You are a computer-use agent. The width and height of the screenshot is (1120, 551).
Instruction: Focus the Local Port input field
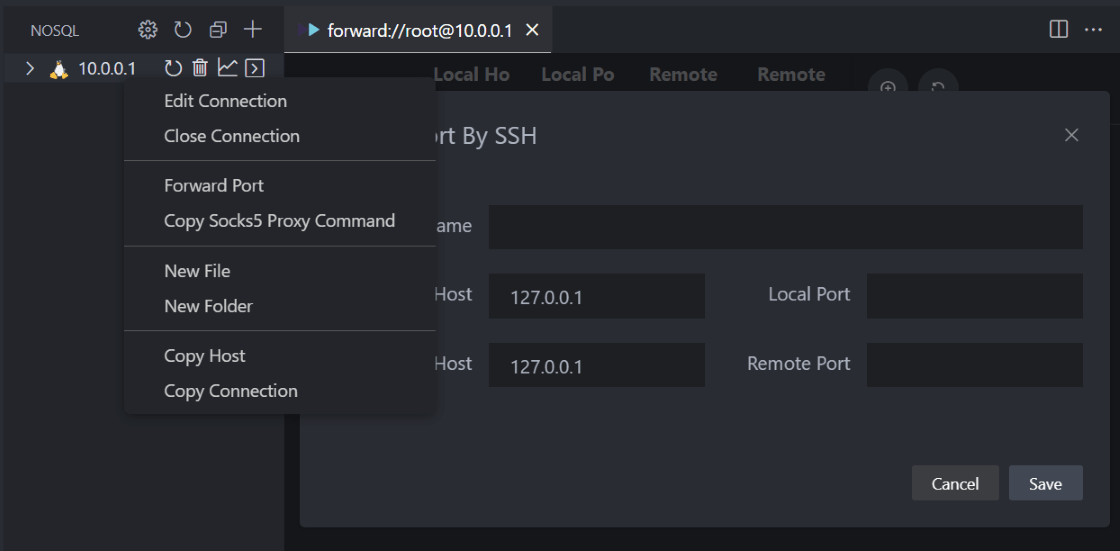click(x=974, y=296)
